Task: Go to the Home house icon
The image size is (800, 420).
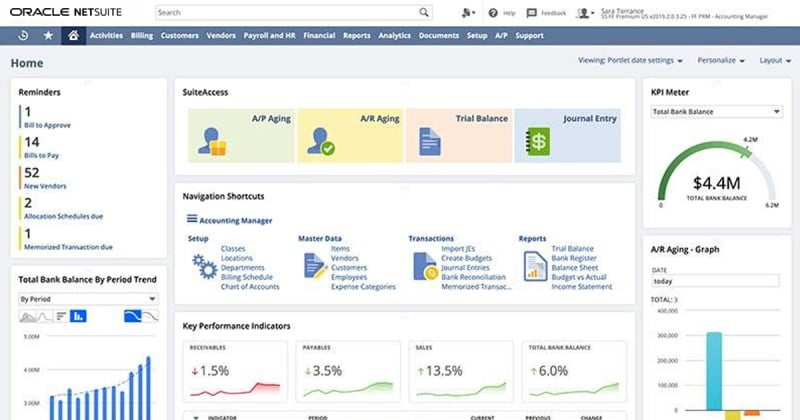Action: coord(73,36)
